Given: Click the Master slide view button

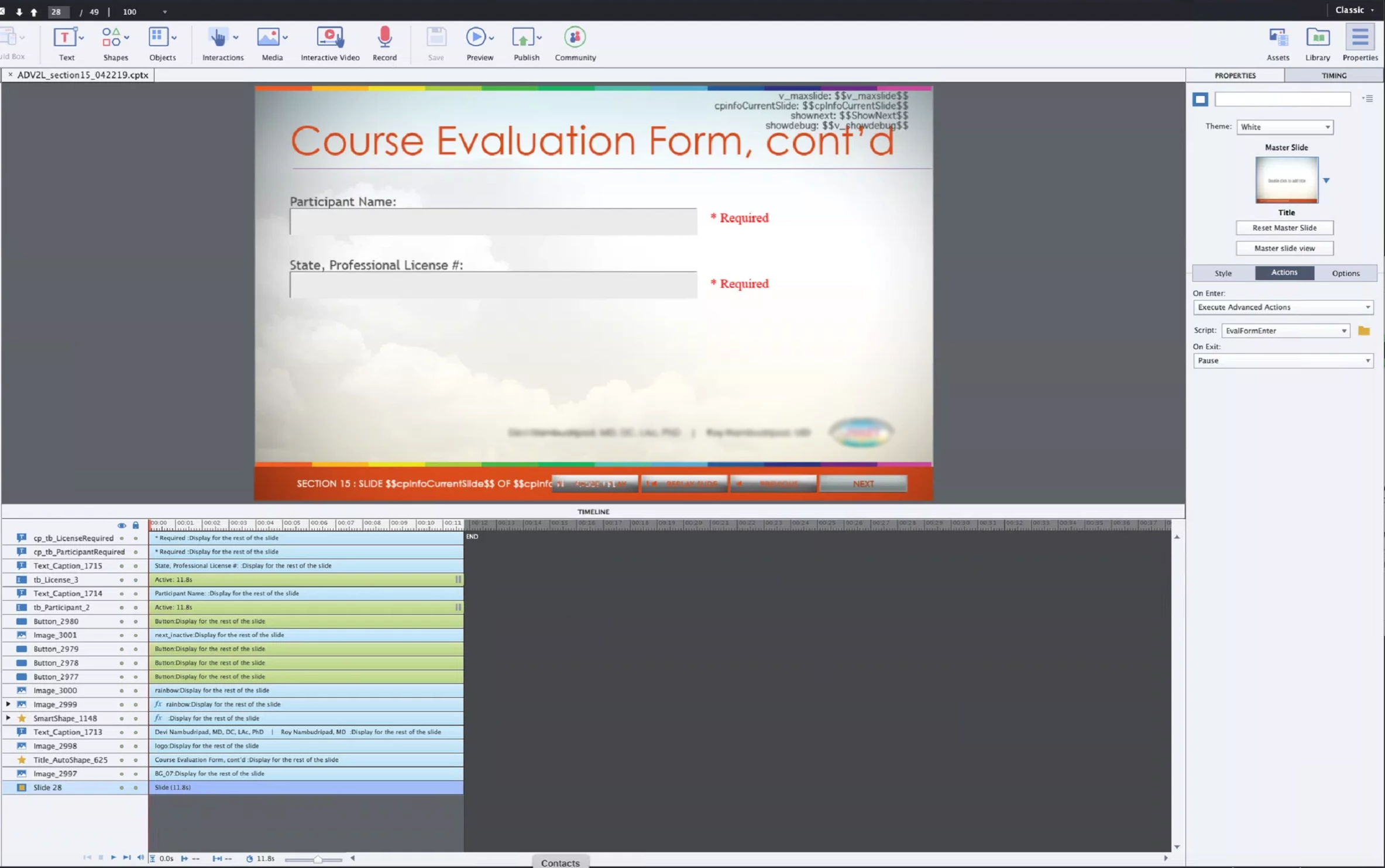Looking at the screenshot, I should [1284, 249].
